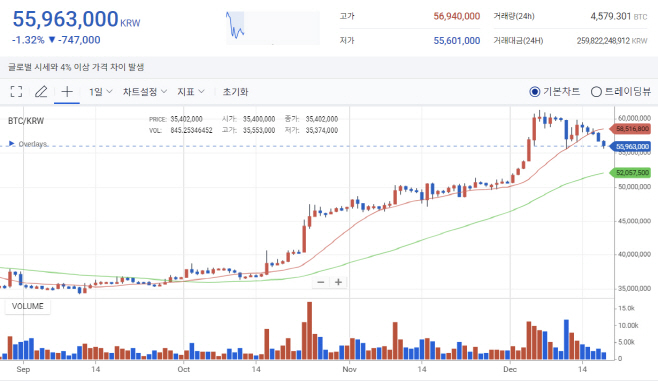The width and height of the screenshot is (658, 381).
Task: Click the 55,963,000 blue price tag
Action: (x=631, y=146)
